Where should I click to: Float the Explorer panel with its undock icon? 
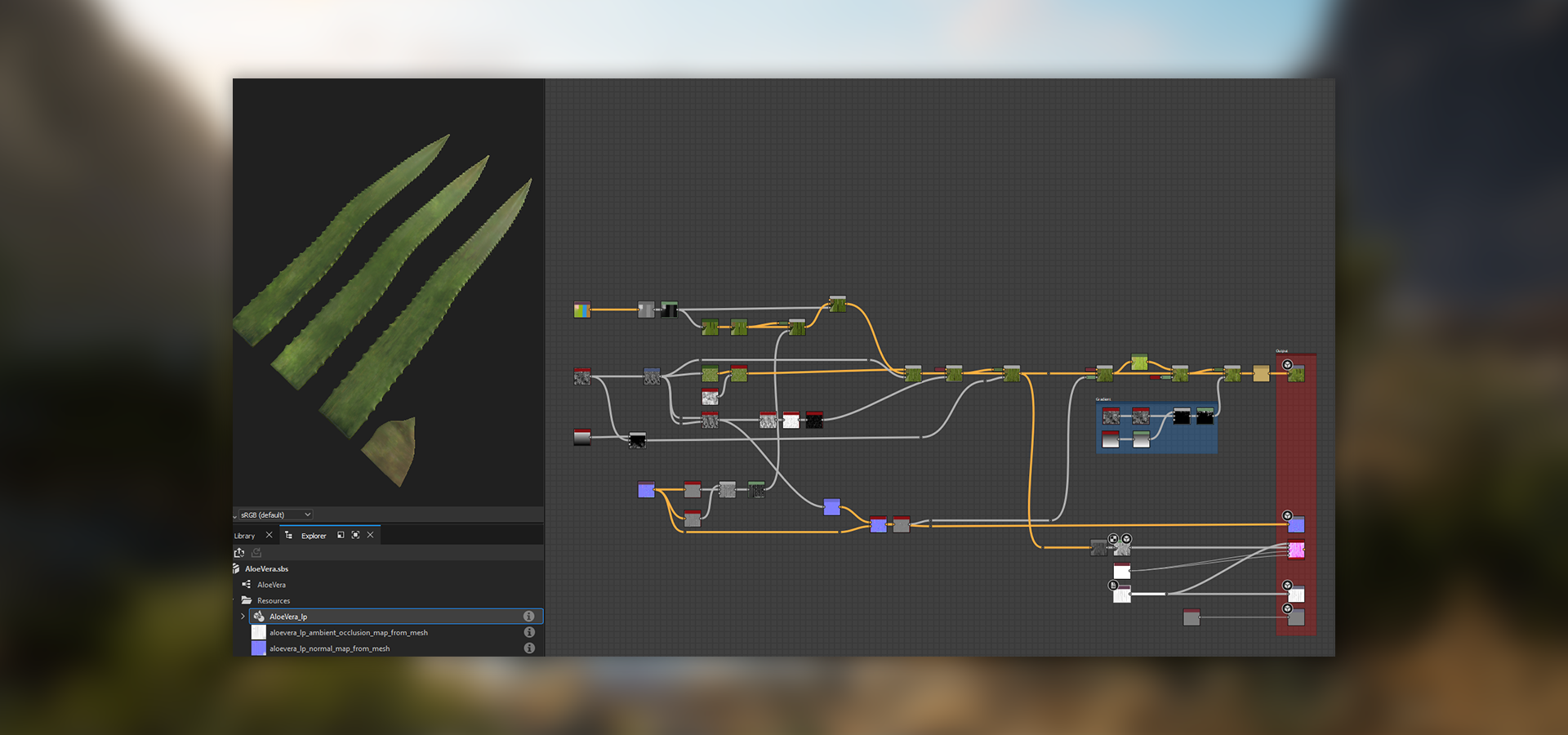tap(341, 535)
